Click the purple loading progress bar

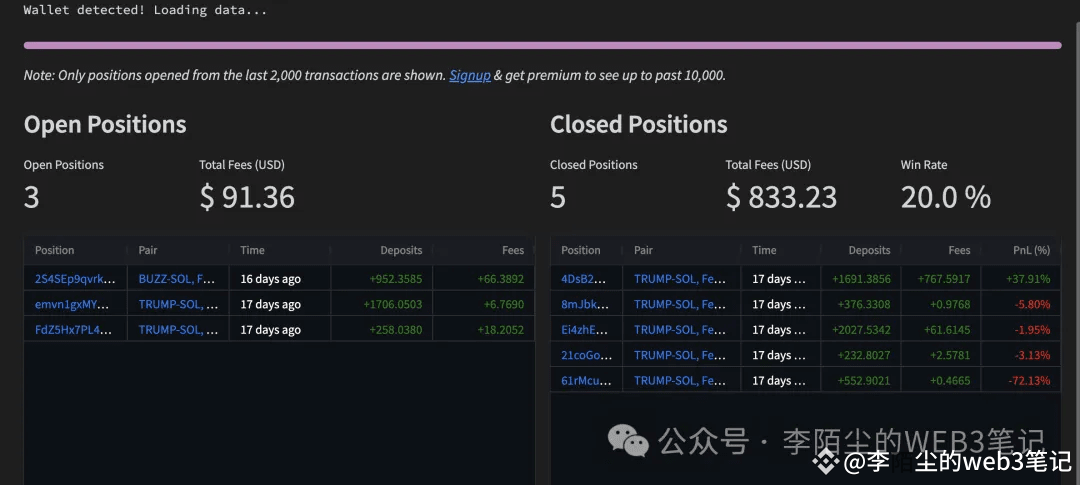[542, 45]
